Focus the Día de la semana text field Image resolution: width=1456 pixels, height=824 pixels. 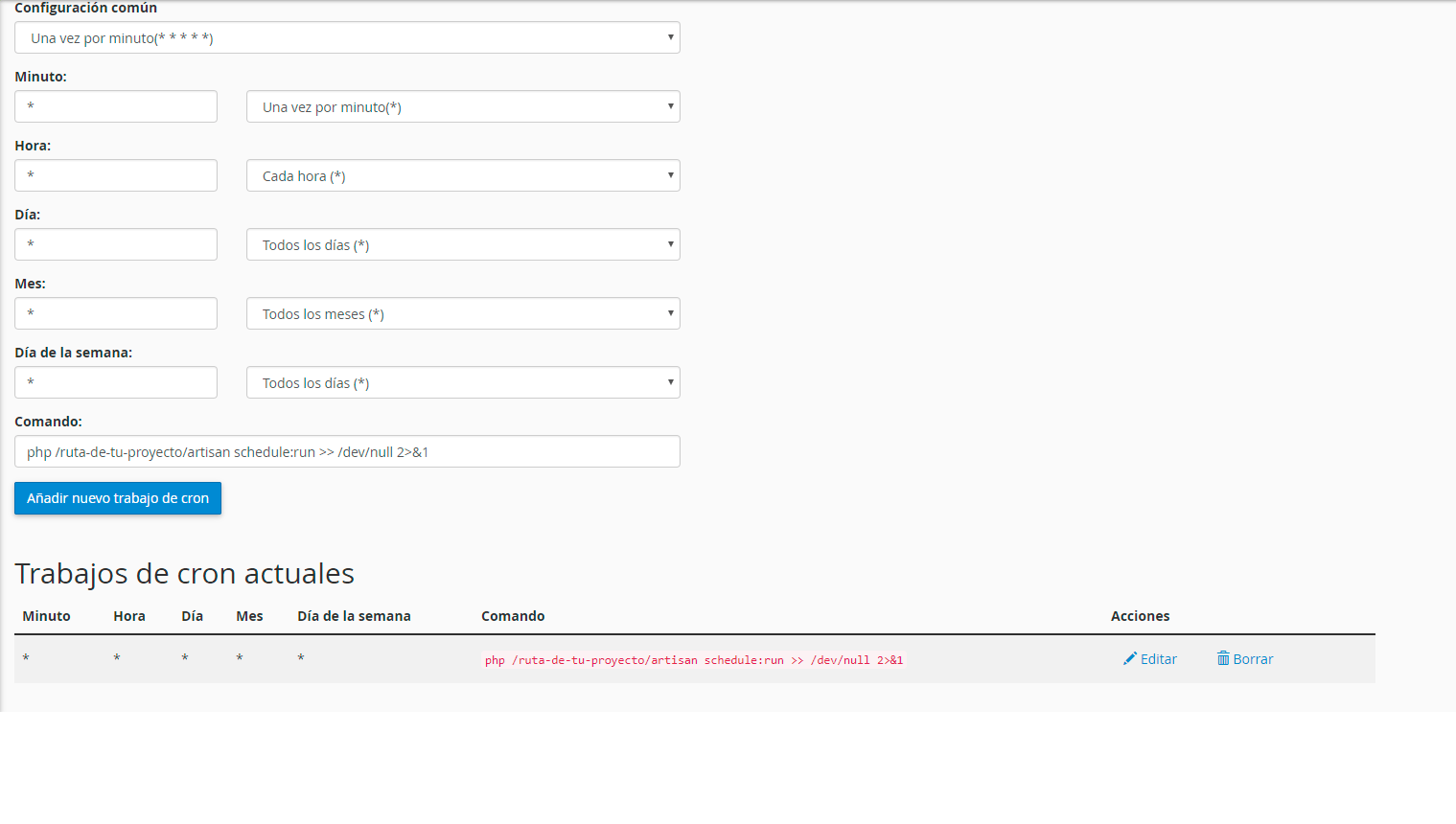click(x=116, y=382)
